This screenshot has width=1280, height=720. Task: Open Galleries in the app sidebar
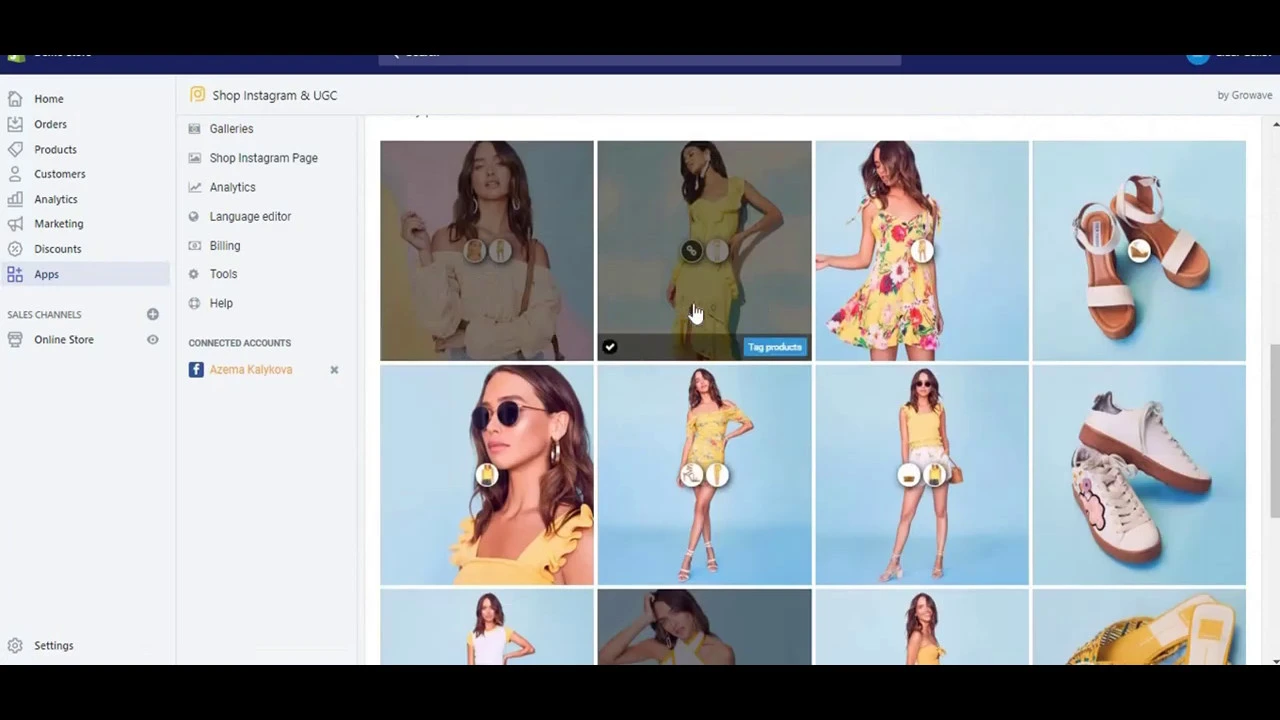coord(231,129)
